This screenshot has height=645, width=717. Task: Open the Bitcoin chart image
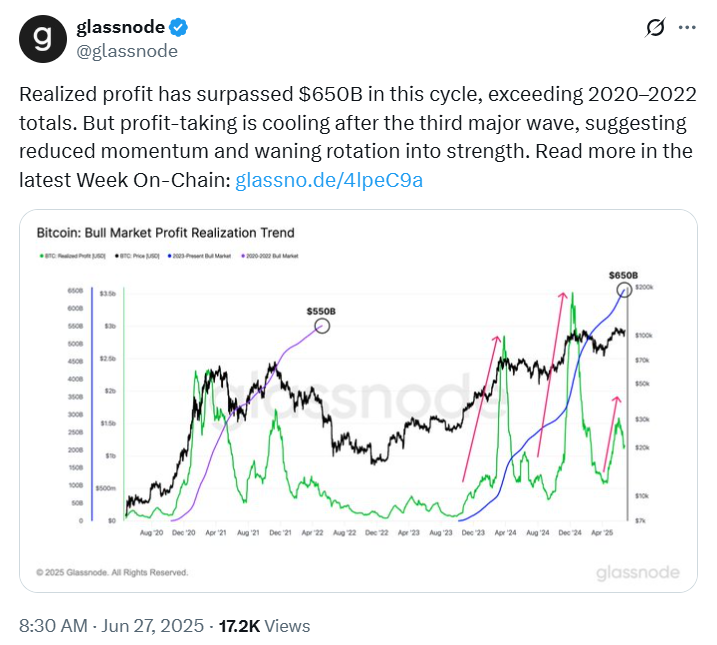(358, 401)
